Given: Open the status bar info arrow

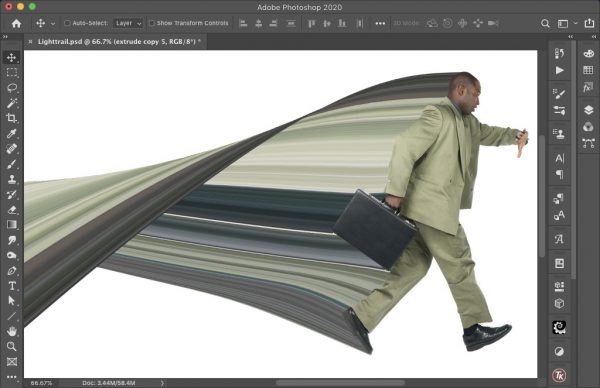Looking at the screenshot, I should coord(162,383).
